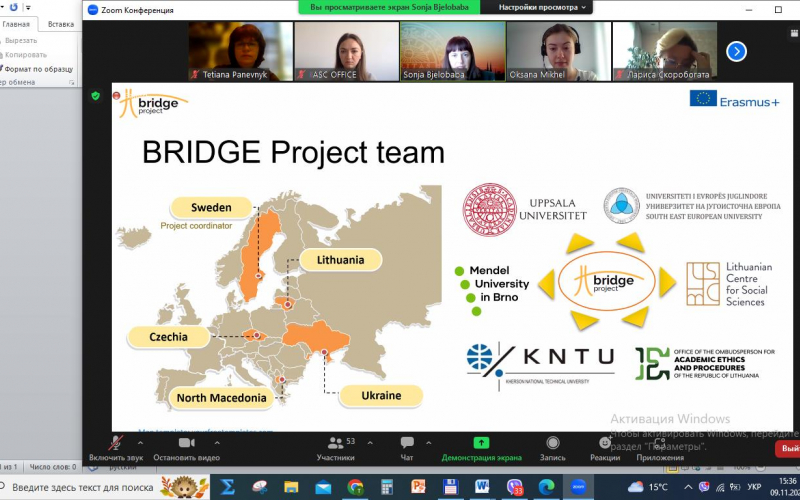Click the Viber icon in system tray
800x500 pixels.
pyautogui.click(x=704, y=487)
